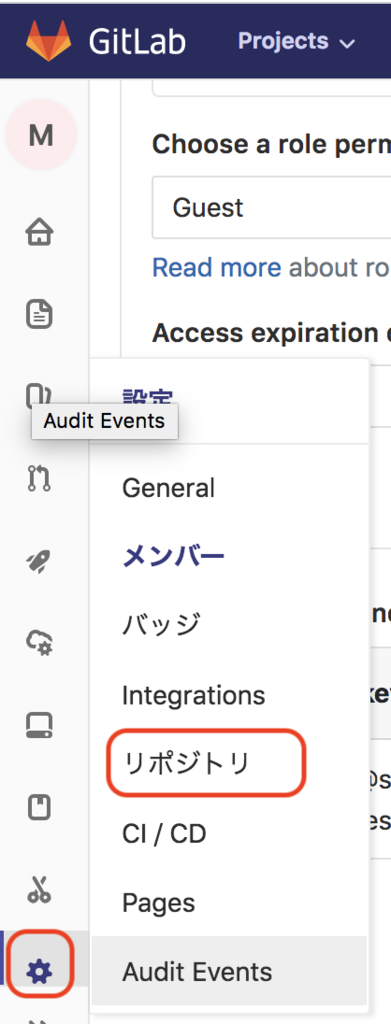Open the Snippets scissors icon
The width and height of the screenshot is (391, 1024).
point(39,889)
